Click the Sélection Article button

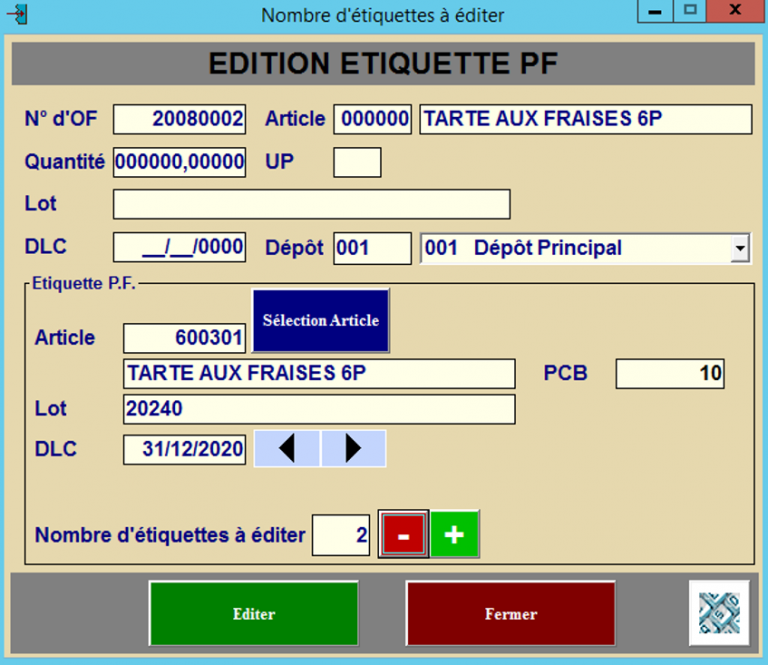pyautogui.click(x=320, y=320)
